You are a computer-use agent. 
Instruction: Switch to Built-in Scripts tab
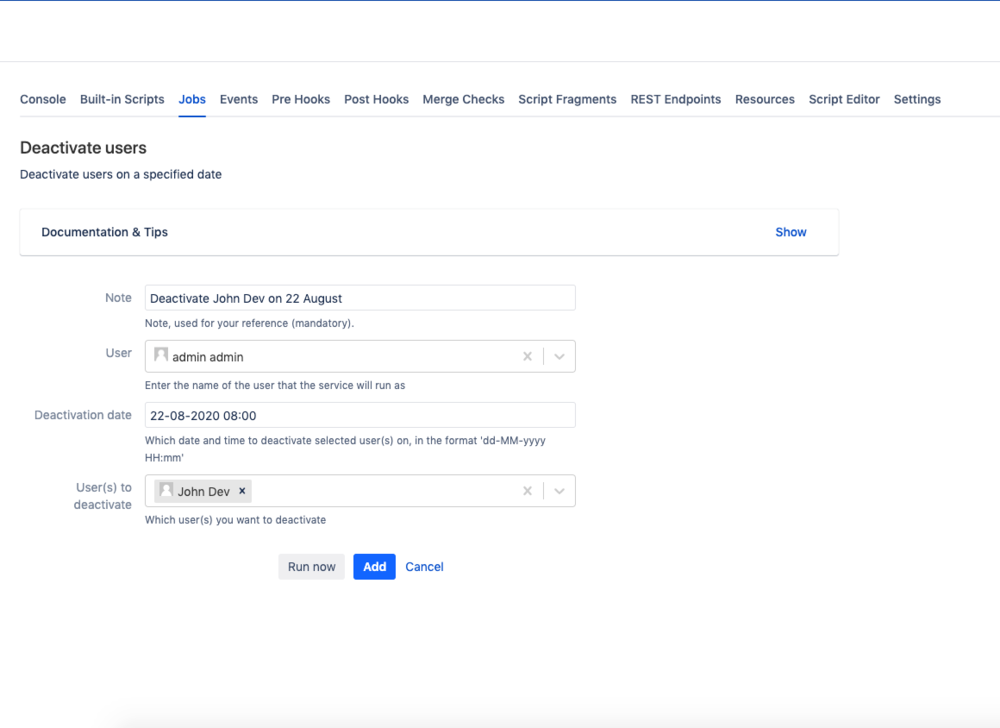(x=122, y=99)
